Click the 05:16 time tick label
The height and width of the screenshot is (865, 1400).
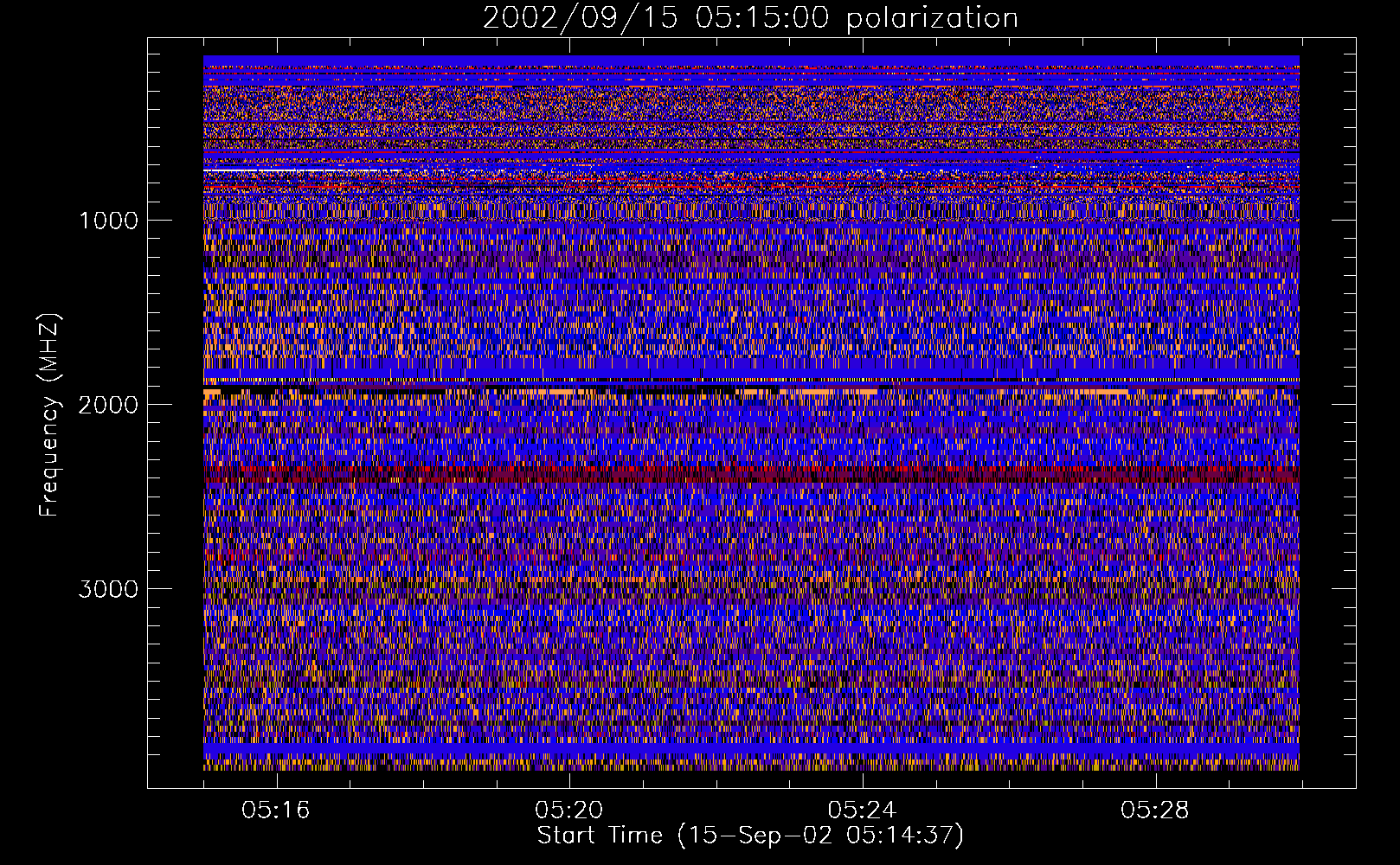276,811
